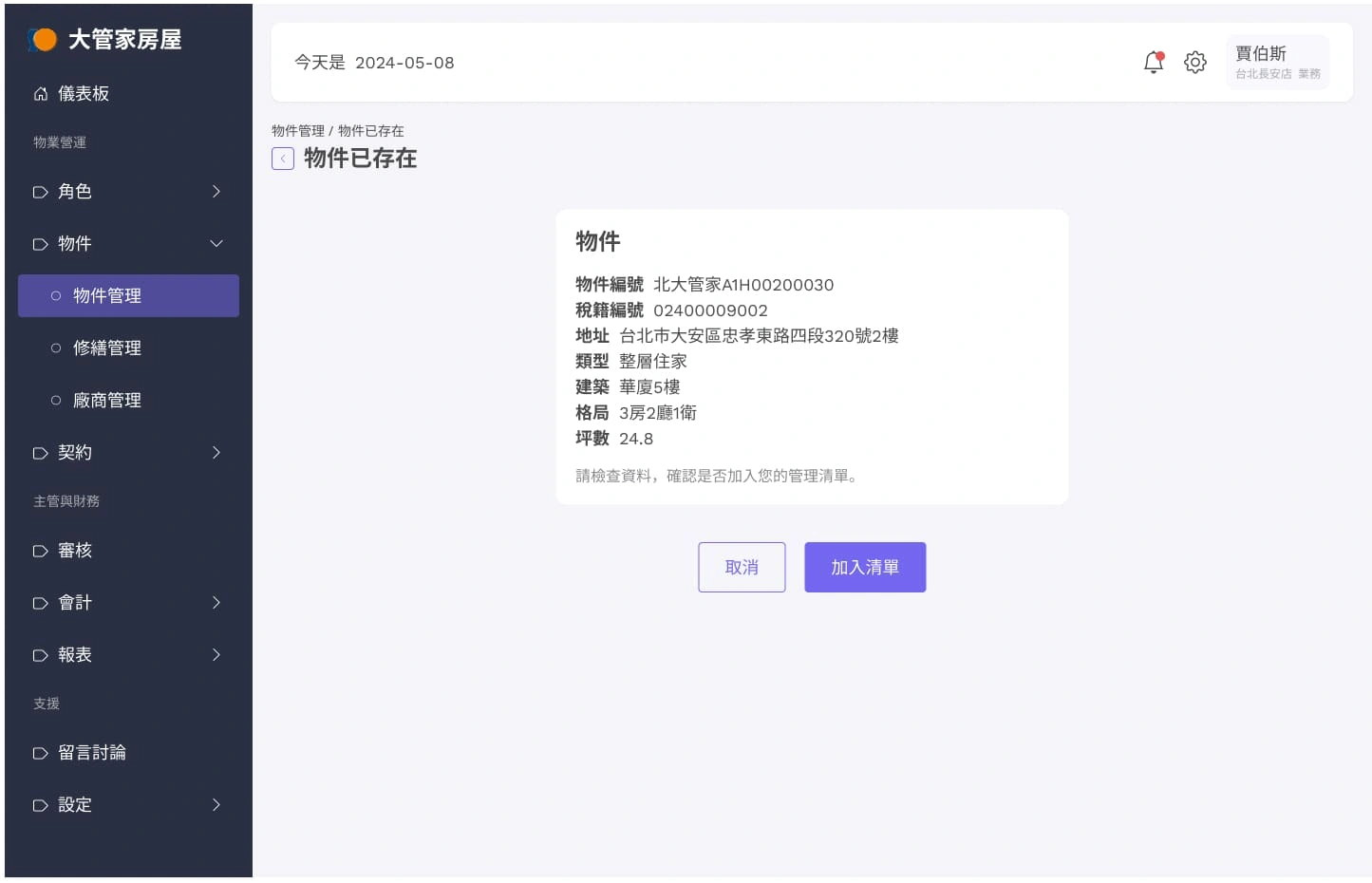
Task: Click the 物件 sidebar icon
Action: click(40, 243)
